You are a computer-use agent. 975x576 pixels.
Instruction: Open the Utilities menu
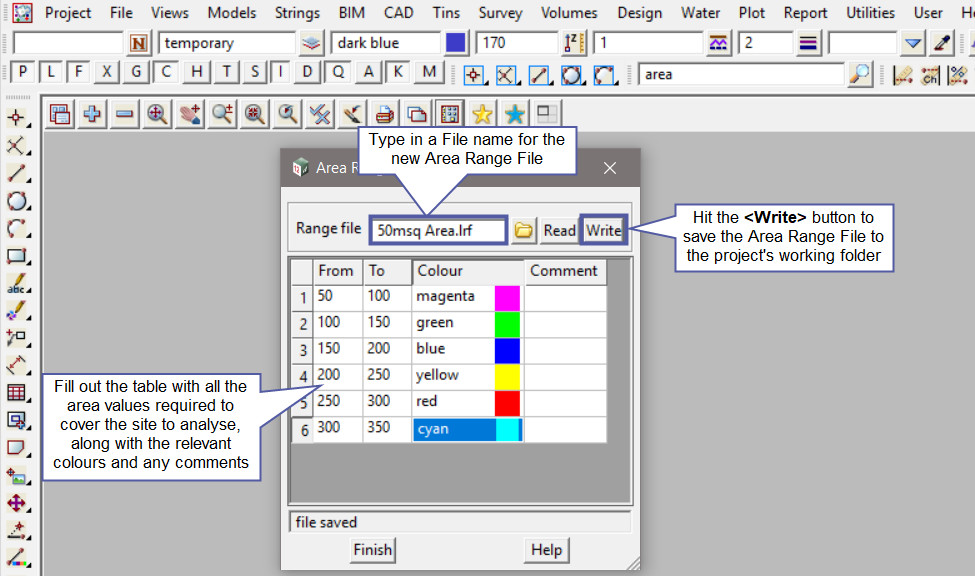point(870,12)
